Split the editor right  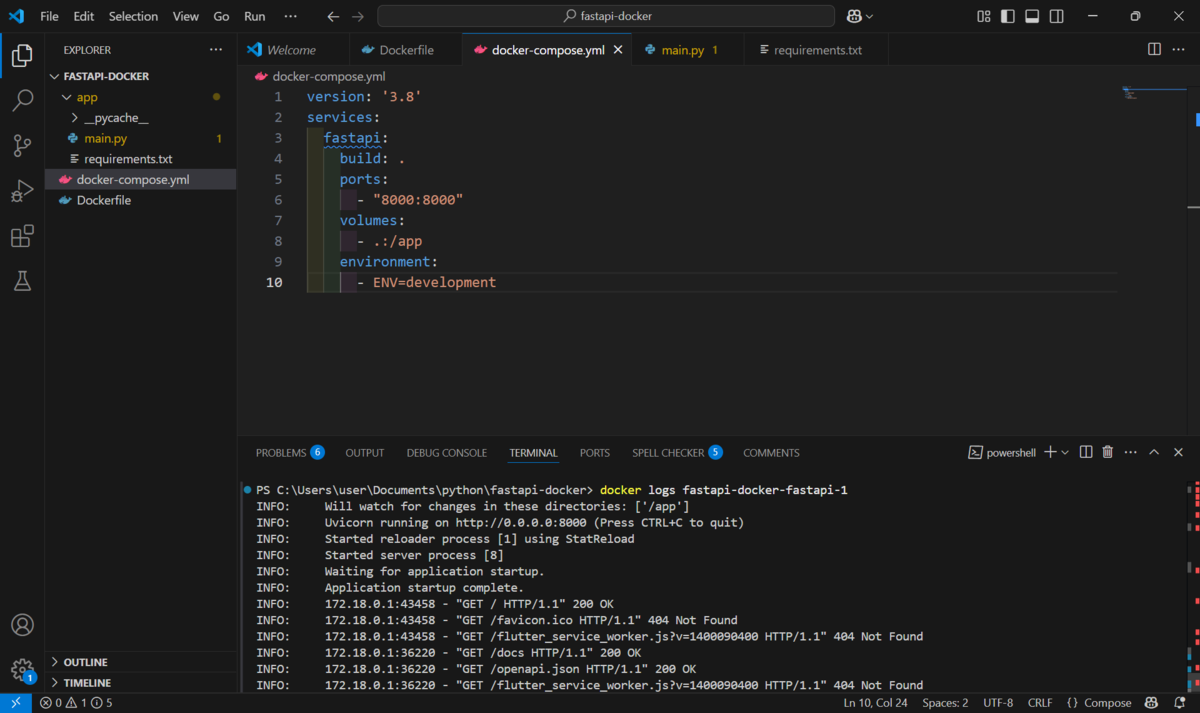click(1154, 49)
